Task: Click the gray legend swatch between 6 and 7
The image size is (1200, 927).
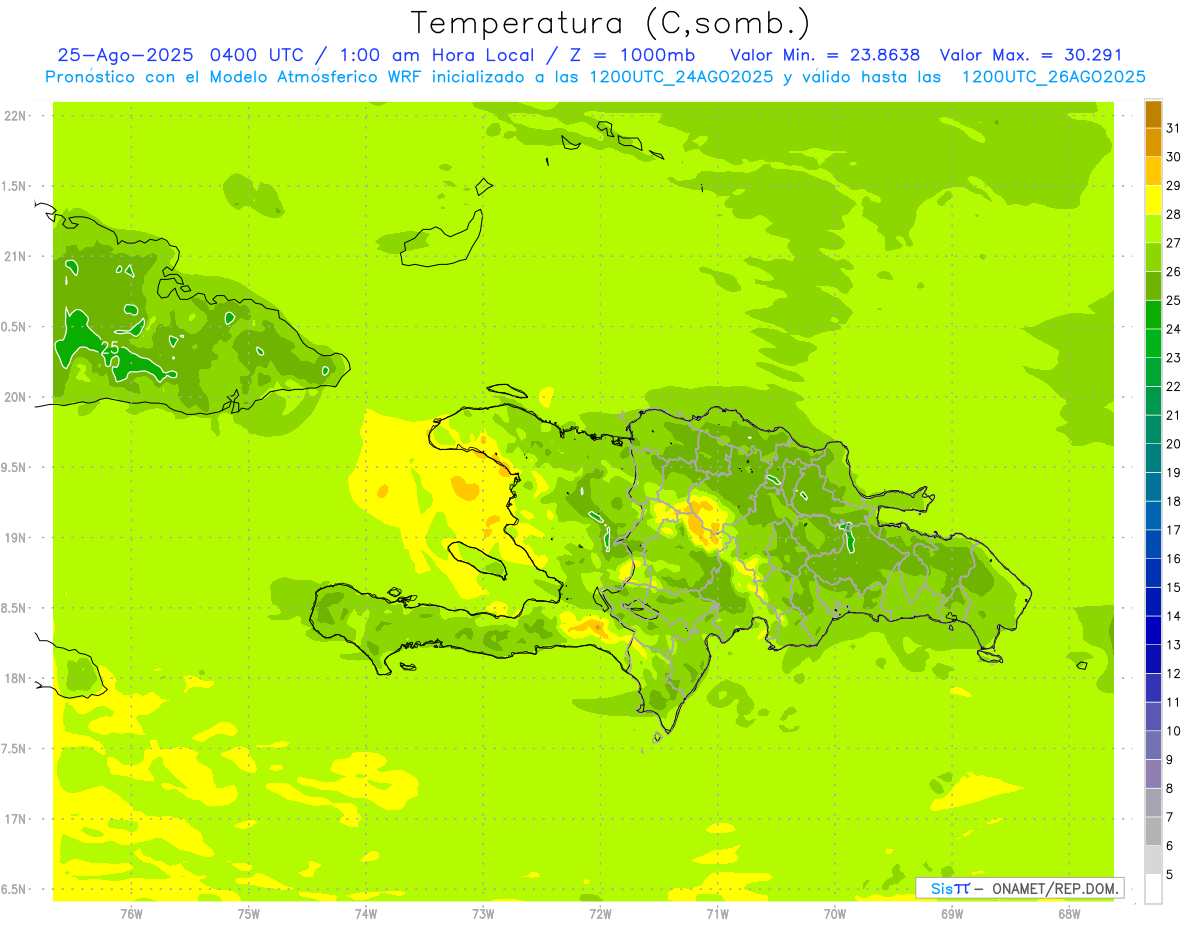Action: pos(1153,831)
